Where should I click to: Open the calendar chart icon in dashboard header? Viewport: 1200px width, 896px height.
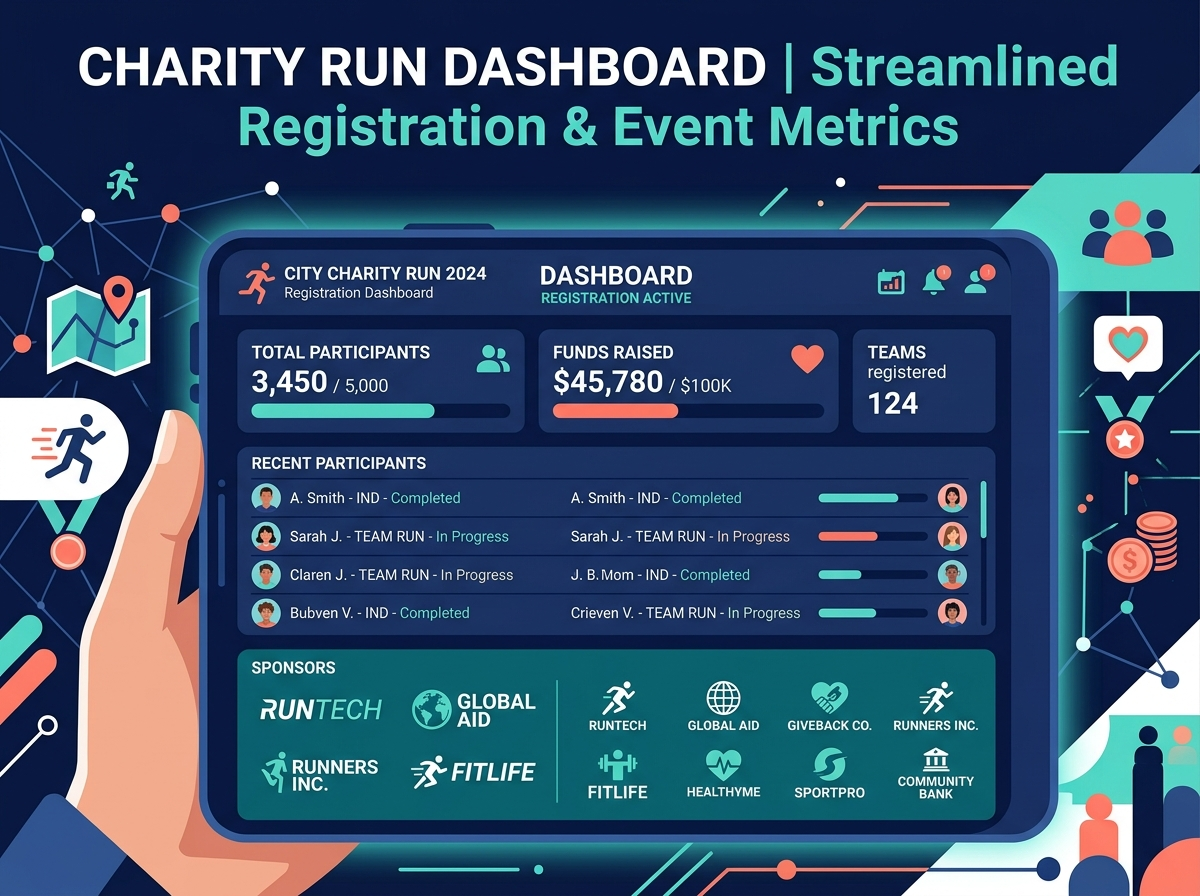pyautogui.click(x=891, y=282)
